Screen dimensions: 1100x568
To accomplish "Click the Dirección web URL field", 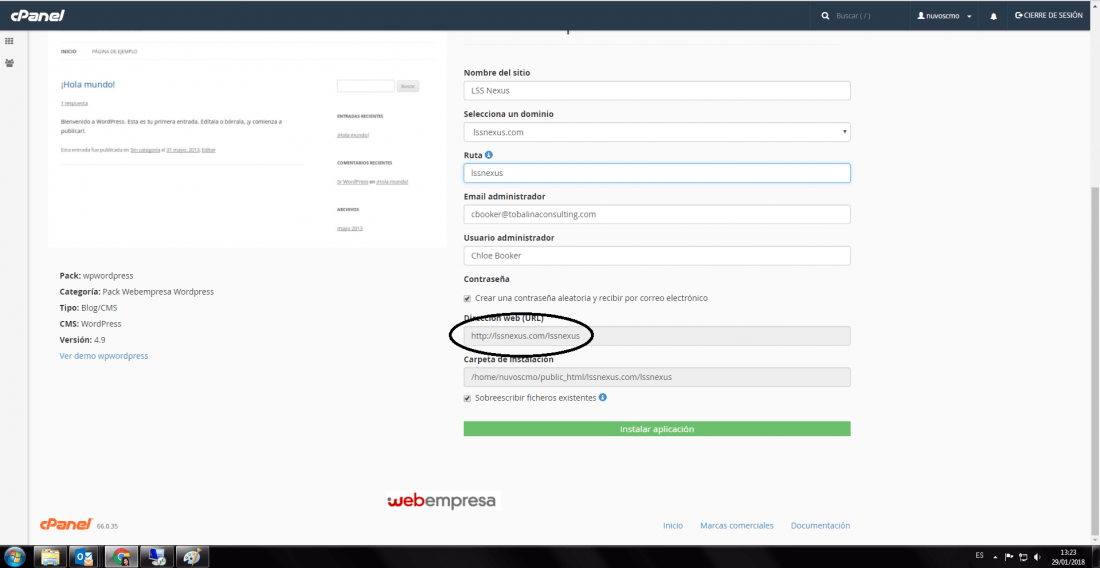I will click(x=657, y=336).
